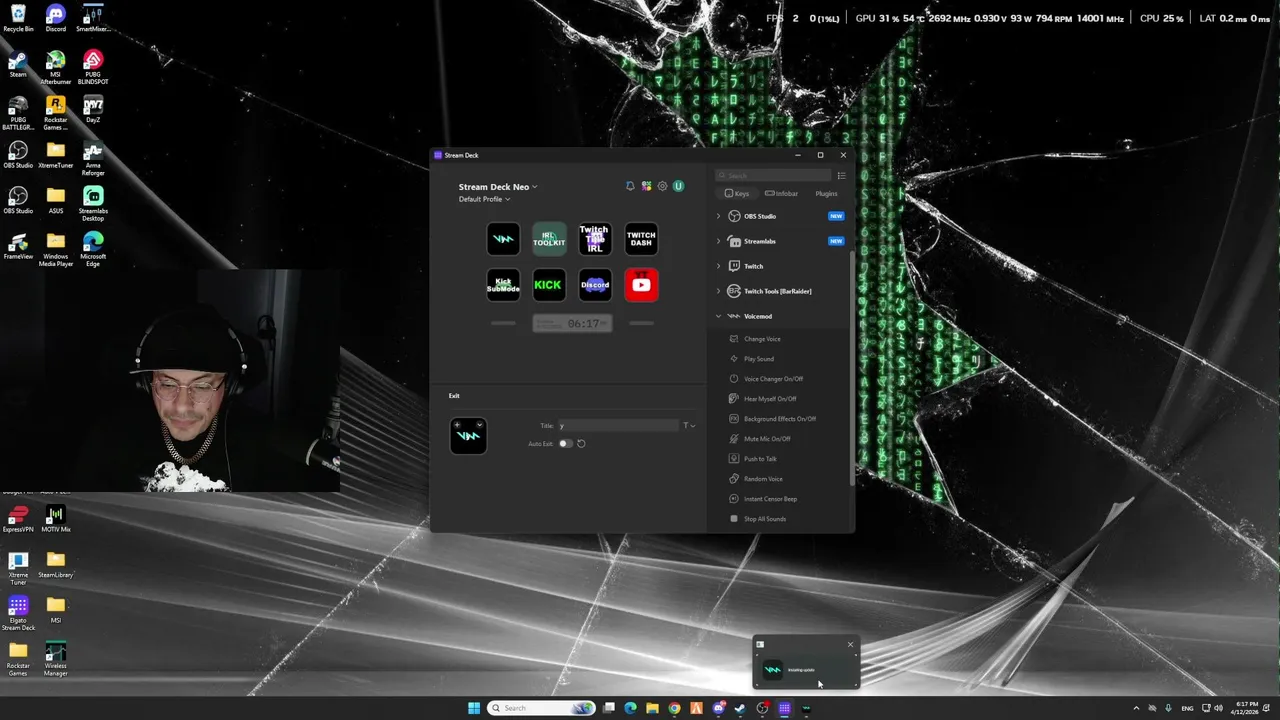1280x720 pixels.
Task: Select the Streamlabs Desktop shortcut
Action: [x=93, y=204]
